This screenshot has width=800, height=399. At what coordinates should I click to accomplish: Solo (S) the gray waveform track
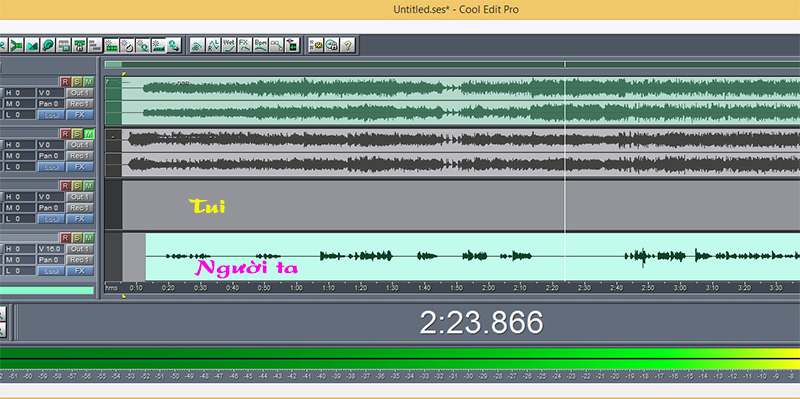(x=77, y=134)
